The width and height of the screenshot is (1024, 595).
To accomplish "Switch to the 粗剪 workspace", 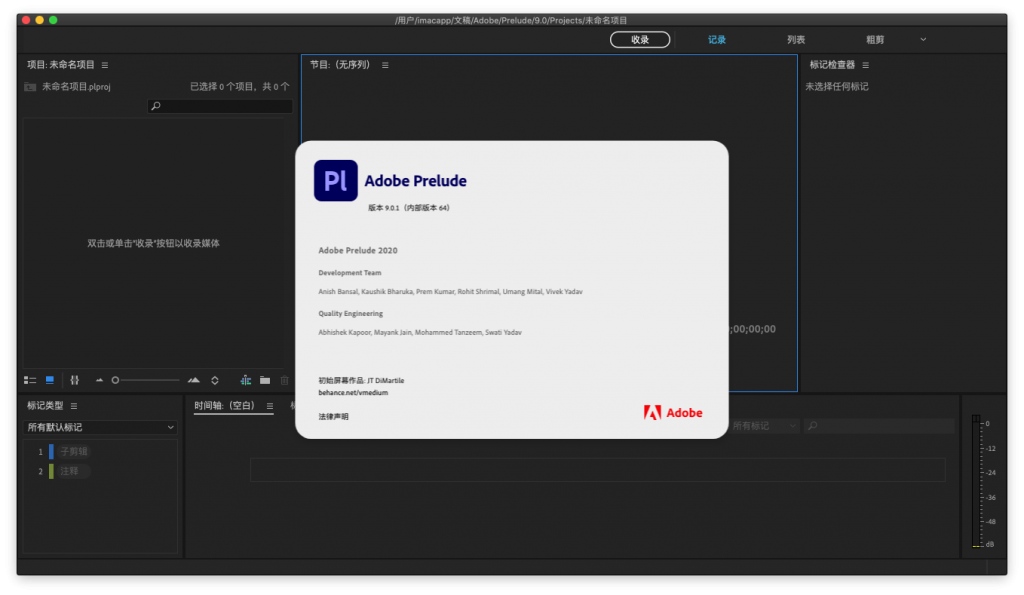I will (x=875, y=40).
